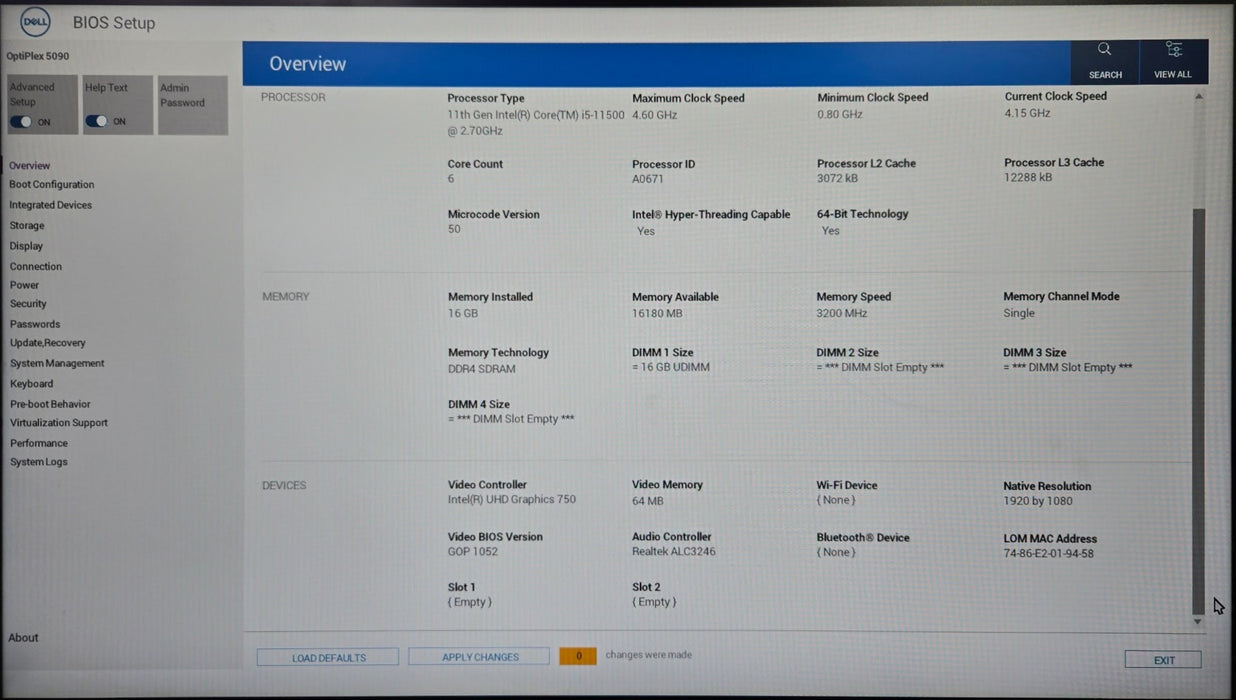Open System Logs section
Viewport: 1236px width, 700px height.
click(39, 462)
